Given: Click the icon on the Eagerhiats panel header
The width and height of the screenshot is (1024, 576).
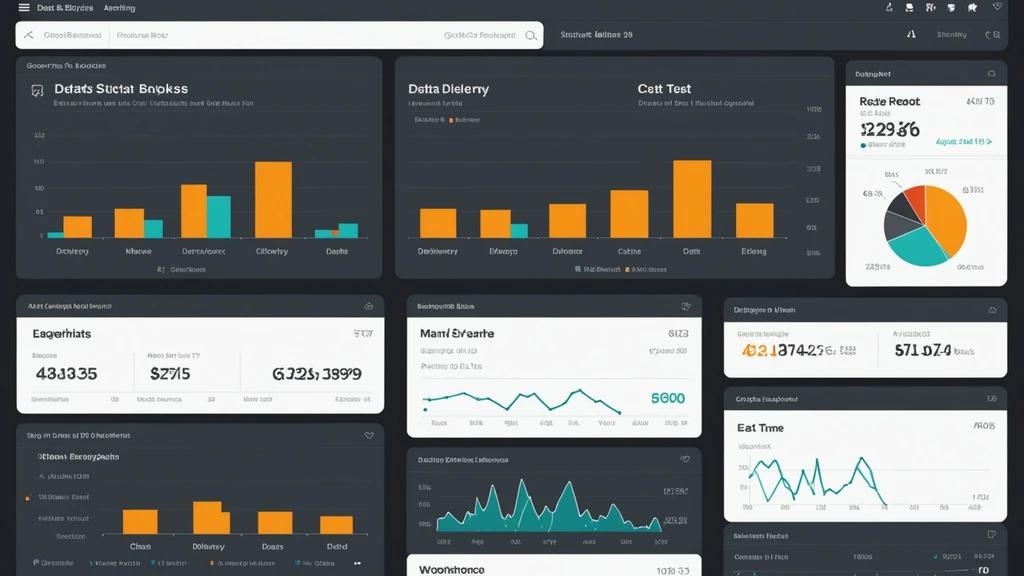Looking at the screenshot, I should coord(369,306).
